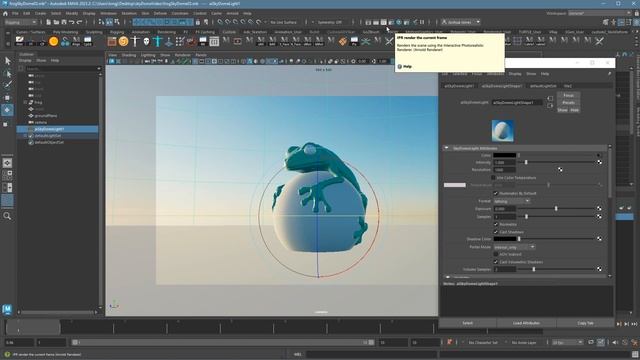Expand the frog node in Outliner

[x=25, y=102]
